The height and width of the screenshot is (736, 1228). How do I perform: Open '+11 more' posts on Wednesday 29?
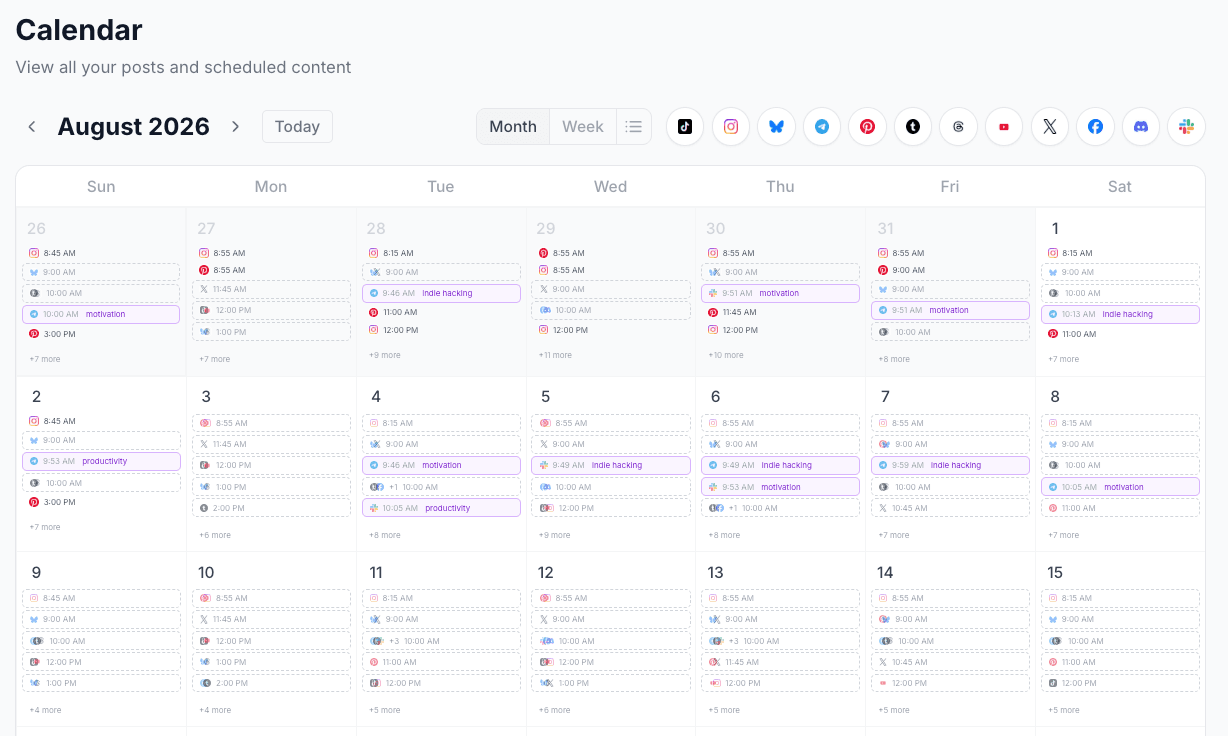[555, 355]
